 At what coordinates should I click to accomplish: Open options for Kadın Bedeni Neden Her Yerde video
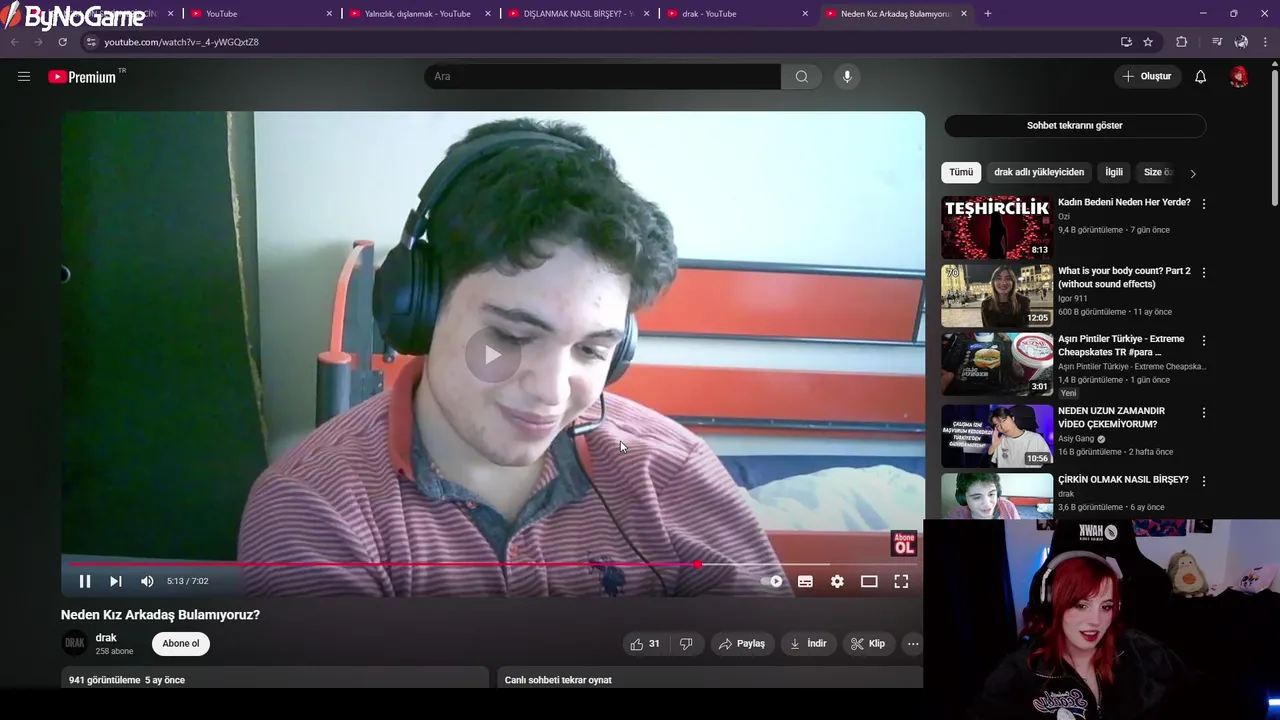click(1204, 204)
